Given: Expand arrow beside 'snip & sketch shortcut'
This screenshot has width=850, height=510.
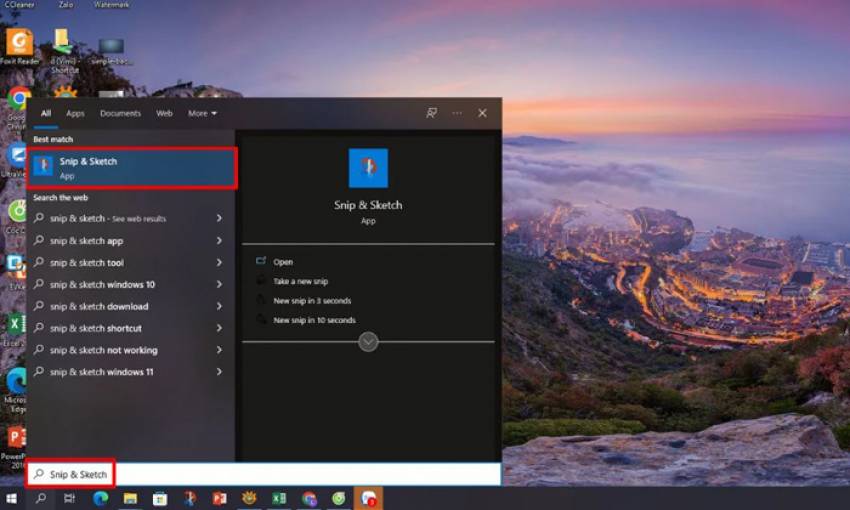Looking at the screenshot, I should click(x=219, y=328).
